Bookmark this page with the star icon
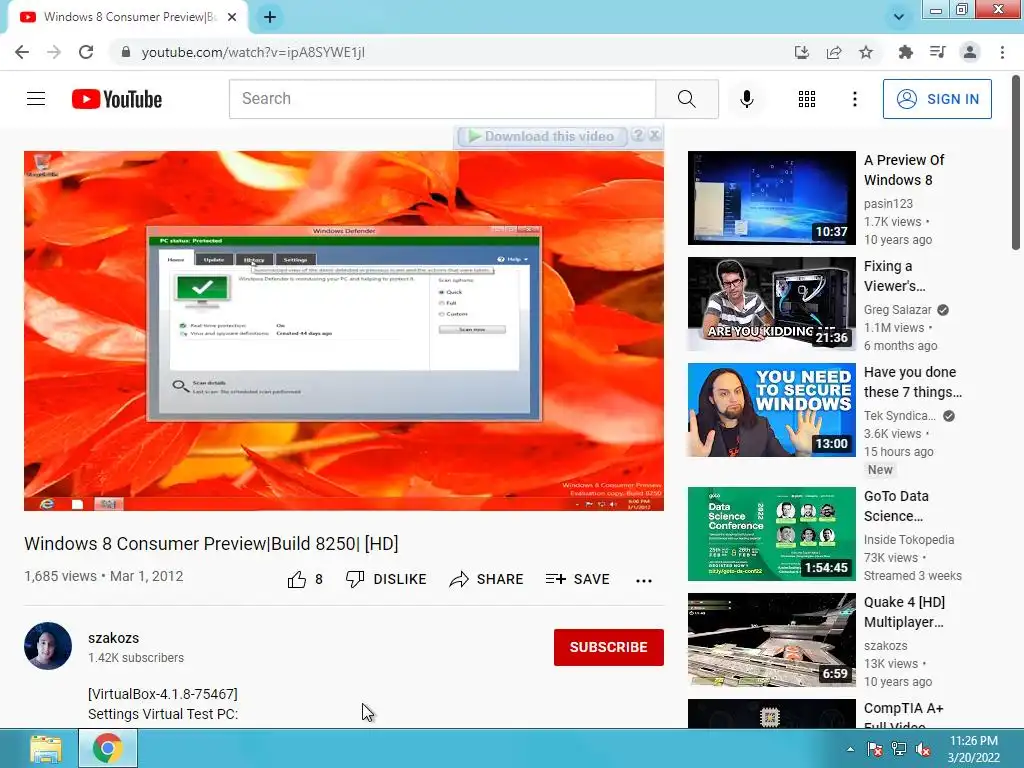This screenshot has width=1024, height=768. pos(866,52)
